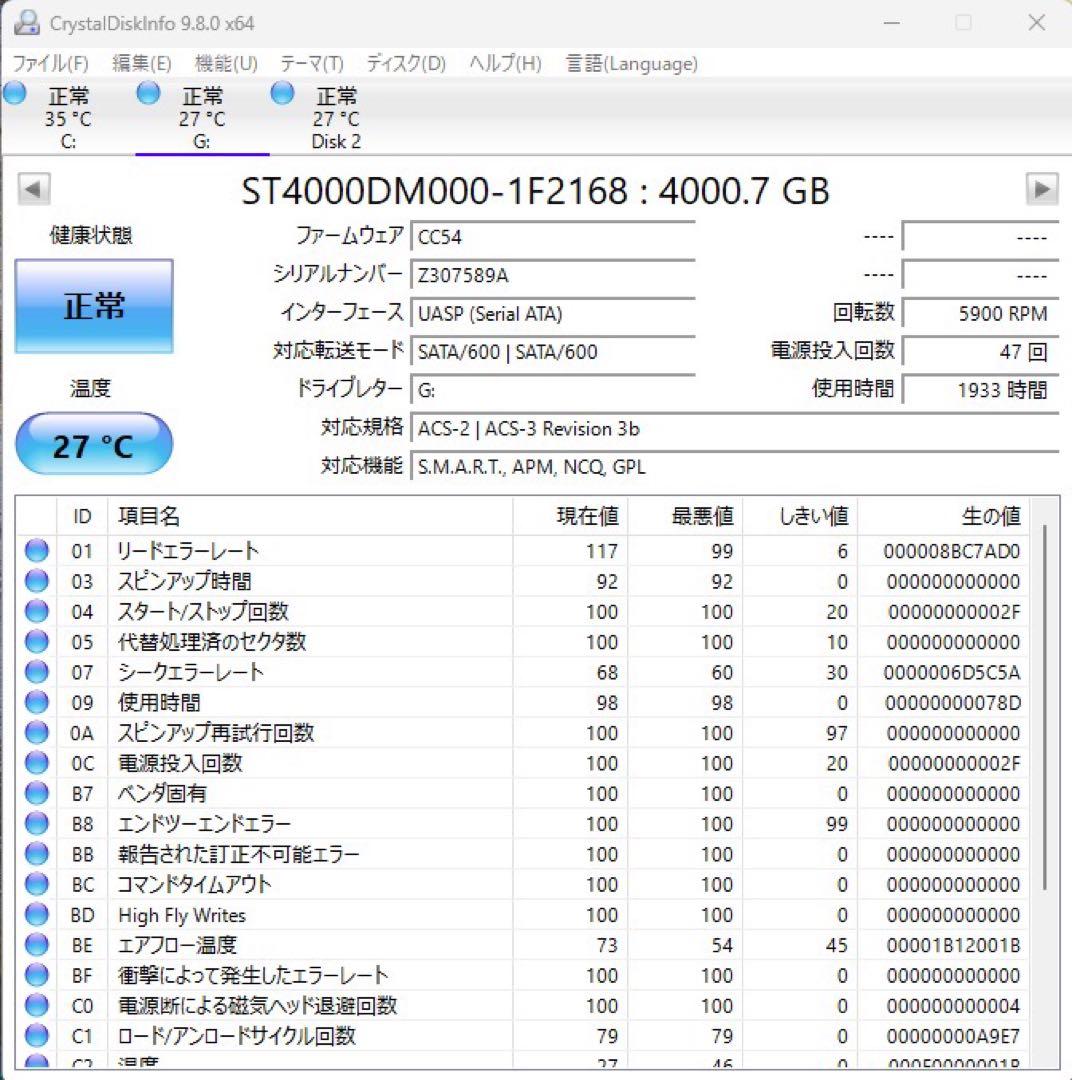Click the transfer mode field SATA/600 | SATA/600
This screenshot has height=1080, width=1073.
point(552,352)
